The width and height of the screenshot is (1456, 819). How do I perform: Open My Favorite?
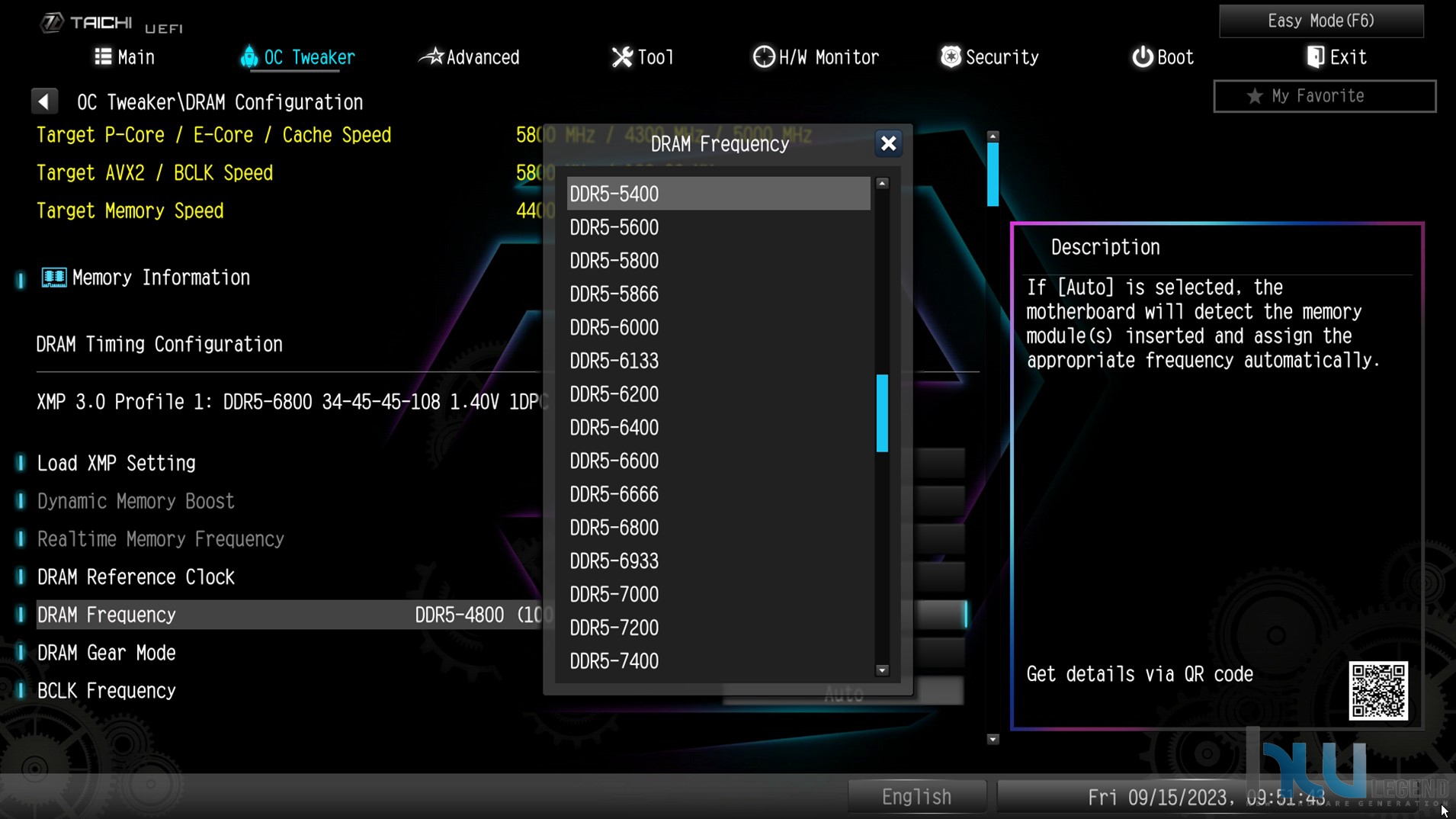click(1325, 96)
